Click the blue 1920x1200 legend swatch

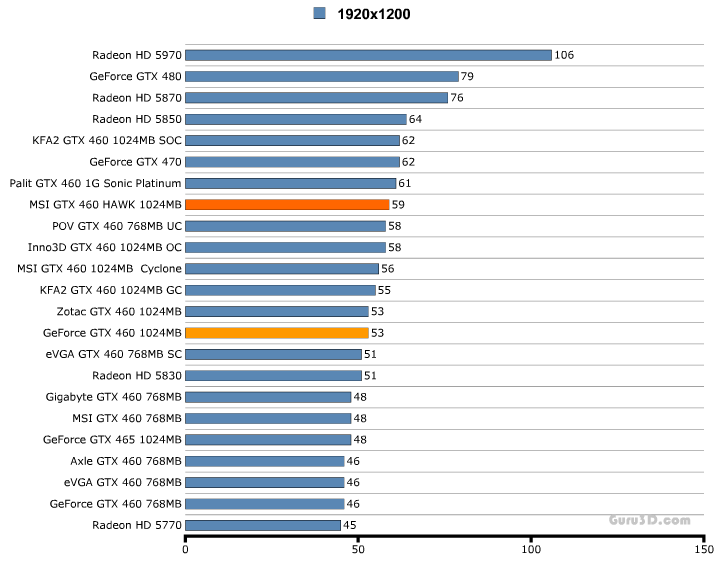[320, 14]
